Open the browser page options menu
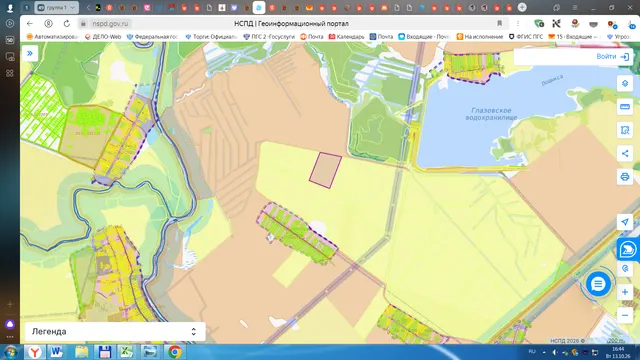This screenshot has height=360, width=640. [x=518, y=24]
